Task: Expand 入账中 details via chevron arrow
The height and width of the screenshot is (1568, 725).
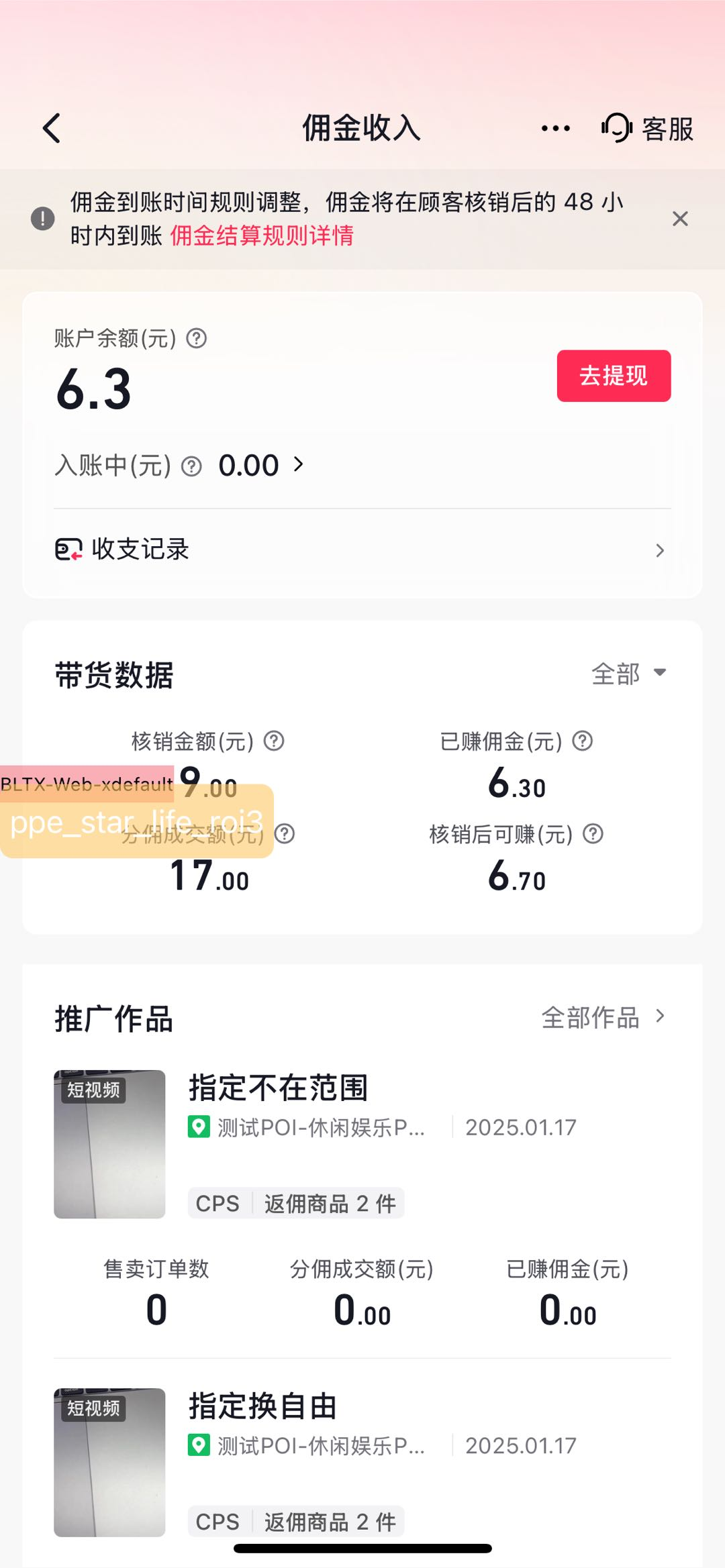Action: coord(299,464)
